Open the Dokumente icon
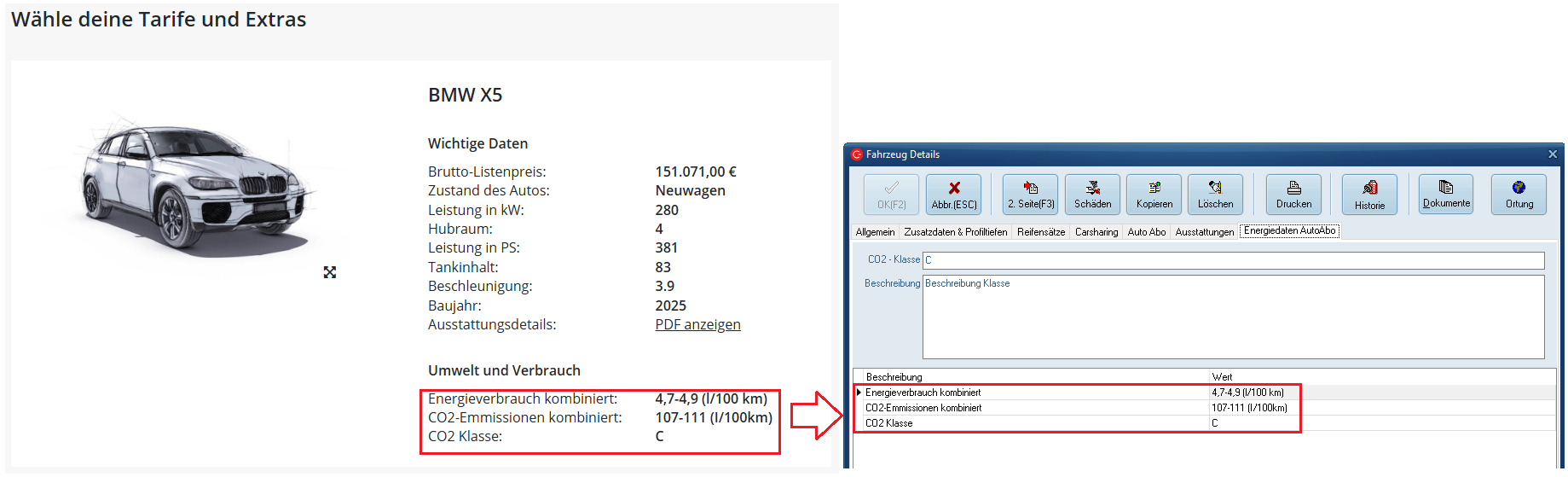Image resolution: width=1568 pixels, height=477 pixels. pyautogui.click(x=1446, y=195)
